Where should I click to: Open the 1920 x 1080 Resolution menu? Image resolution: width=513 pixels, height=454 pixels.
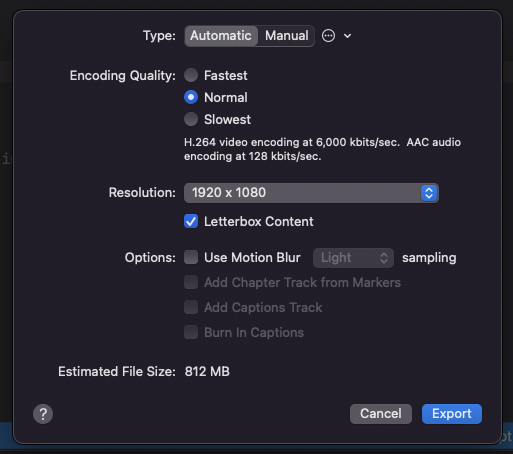(311, 193)
